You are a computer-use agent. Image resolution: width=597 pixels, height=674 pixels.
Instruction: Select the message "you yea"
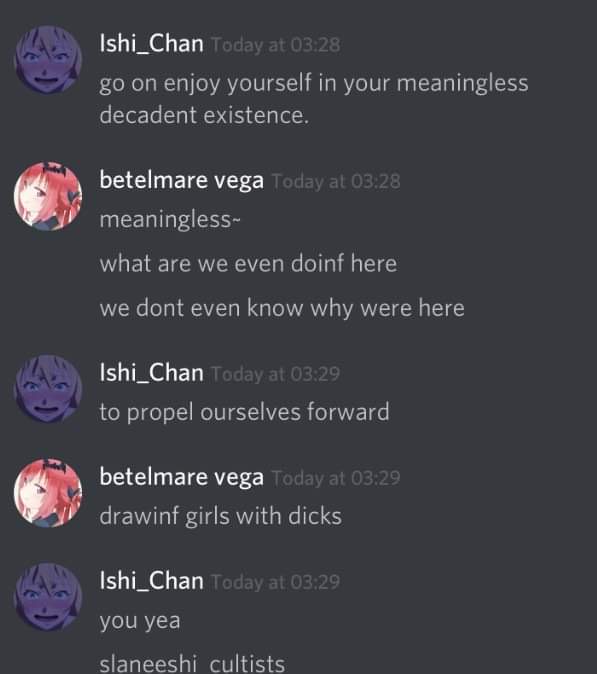[x=140, y=621]
